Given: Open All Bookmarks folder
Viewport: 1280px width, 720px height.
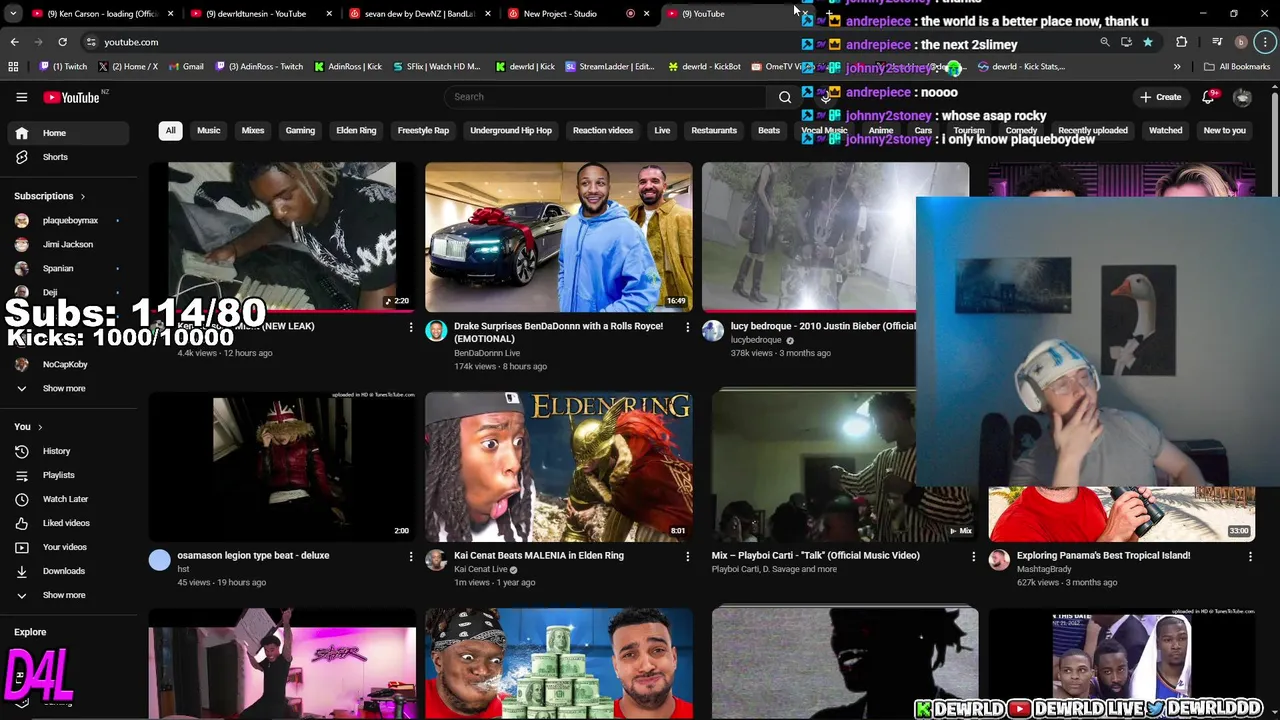Looking at the screenshot, I should tap(1237, 67).
